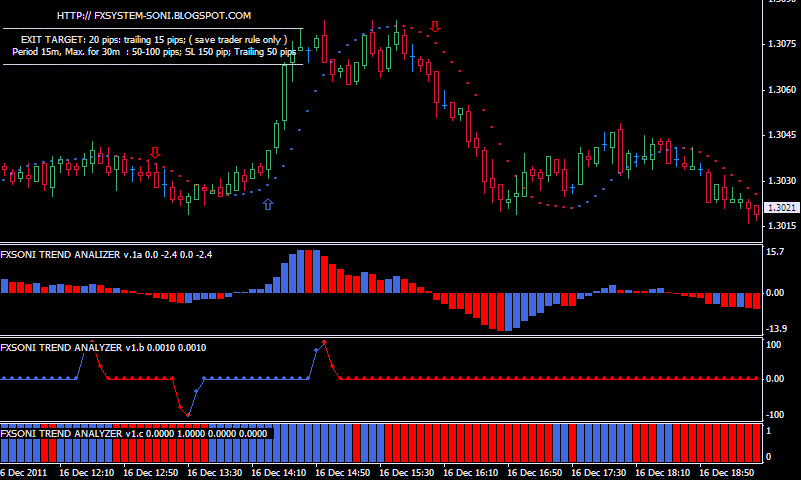The width and height of the screenshot is (801, 480).
Task: Click the 16 Dec 17:30 time label
Action: 599,473
